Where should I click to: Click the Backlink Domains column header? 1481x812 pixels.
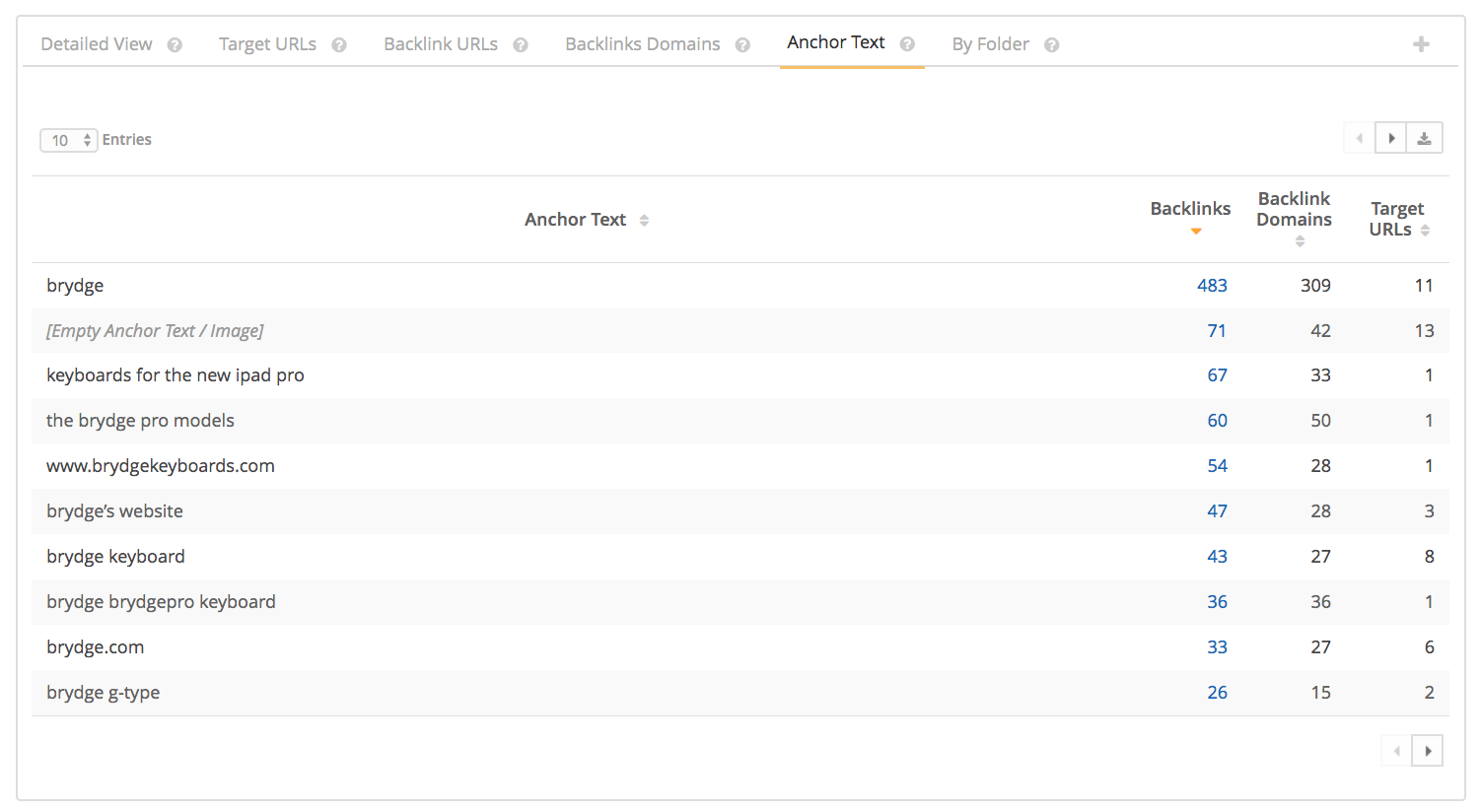point(1294,209)
